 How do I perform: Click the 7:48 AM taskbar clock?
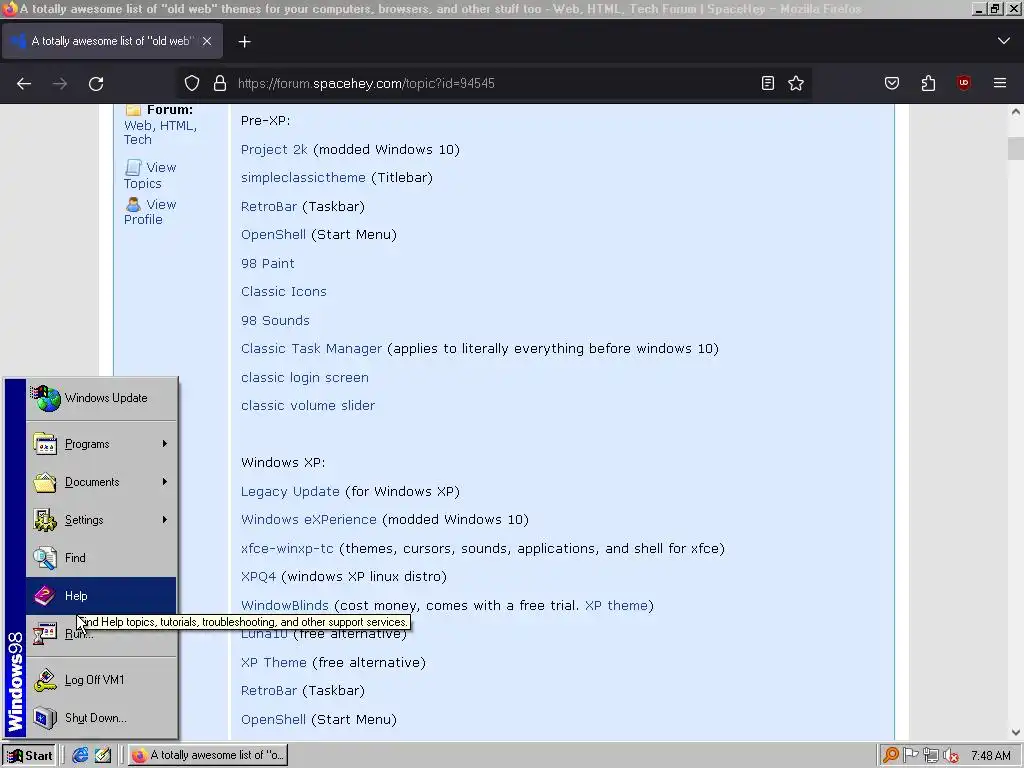click(x=990, y=756)
